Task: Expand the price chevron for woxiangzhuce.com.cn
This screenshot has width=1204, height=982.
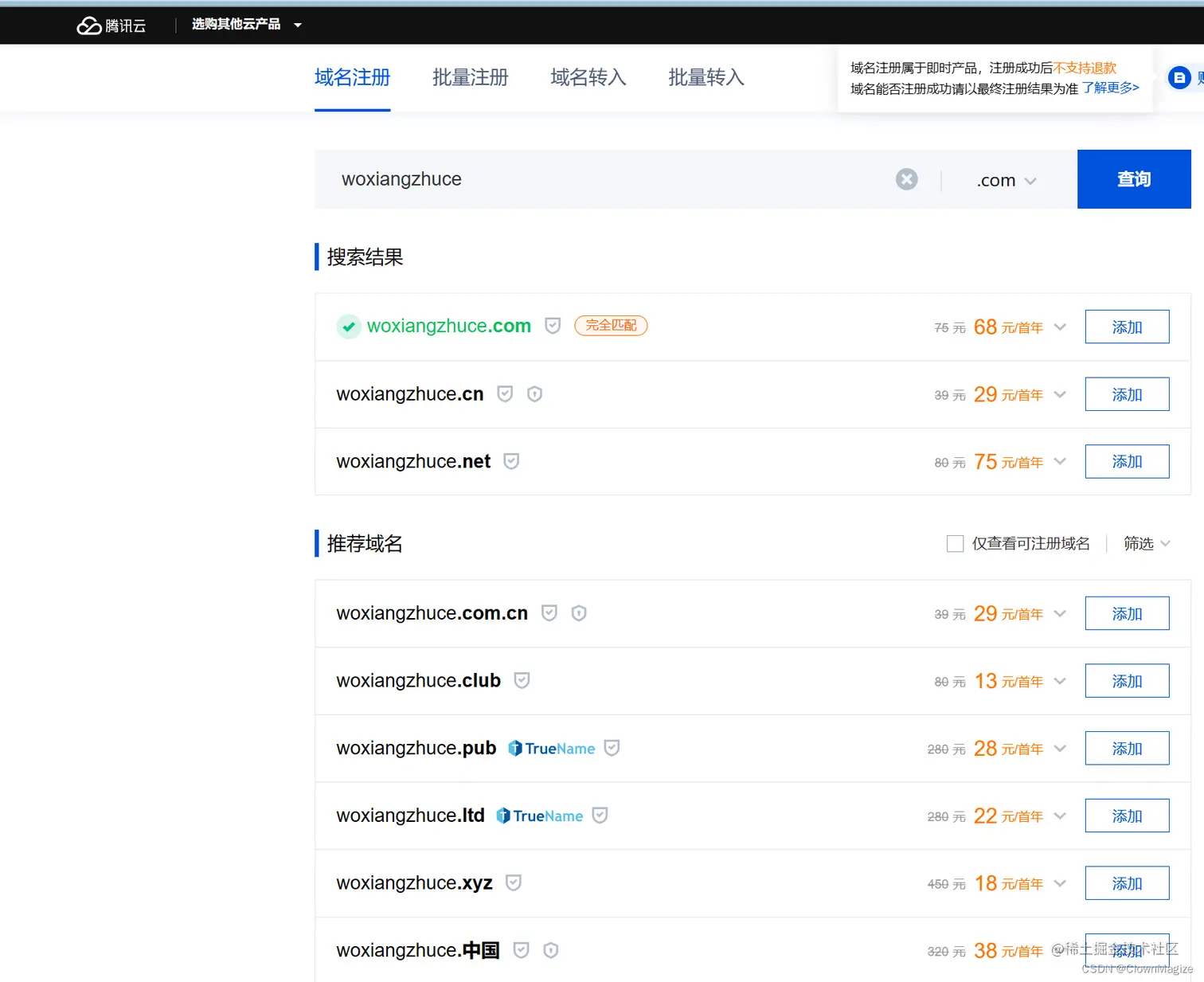Action: pyautogui.click(x=1060, y=613)
